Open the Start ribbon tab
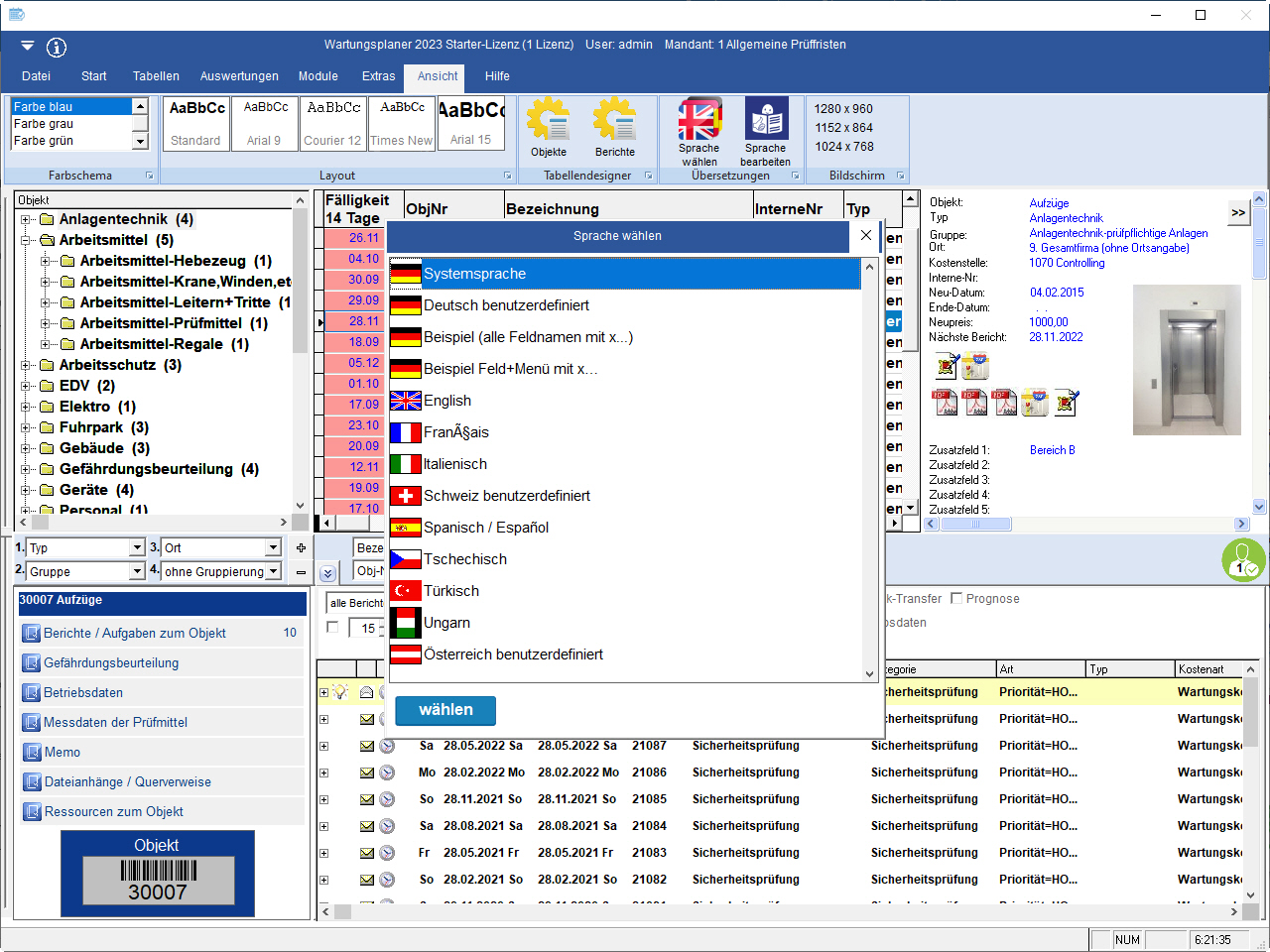 click(x=94, y=76)
